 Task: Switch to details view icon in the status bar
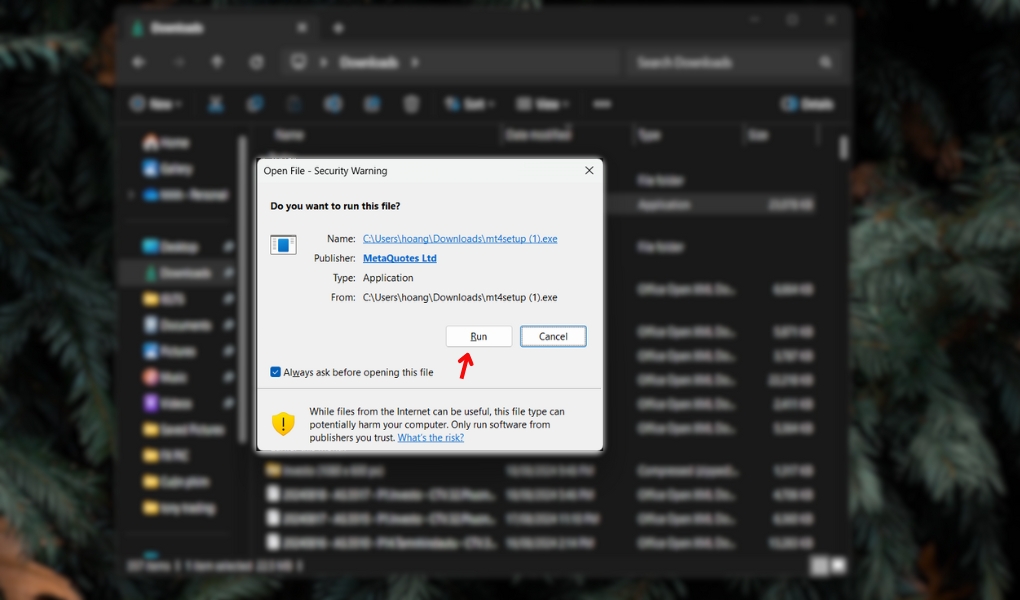click(819, 566)
